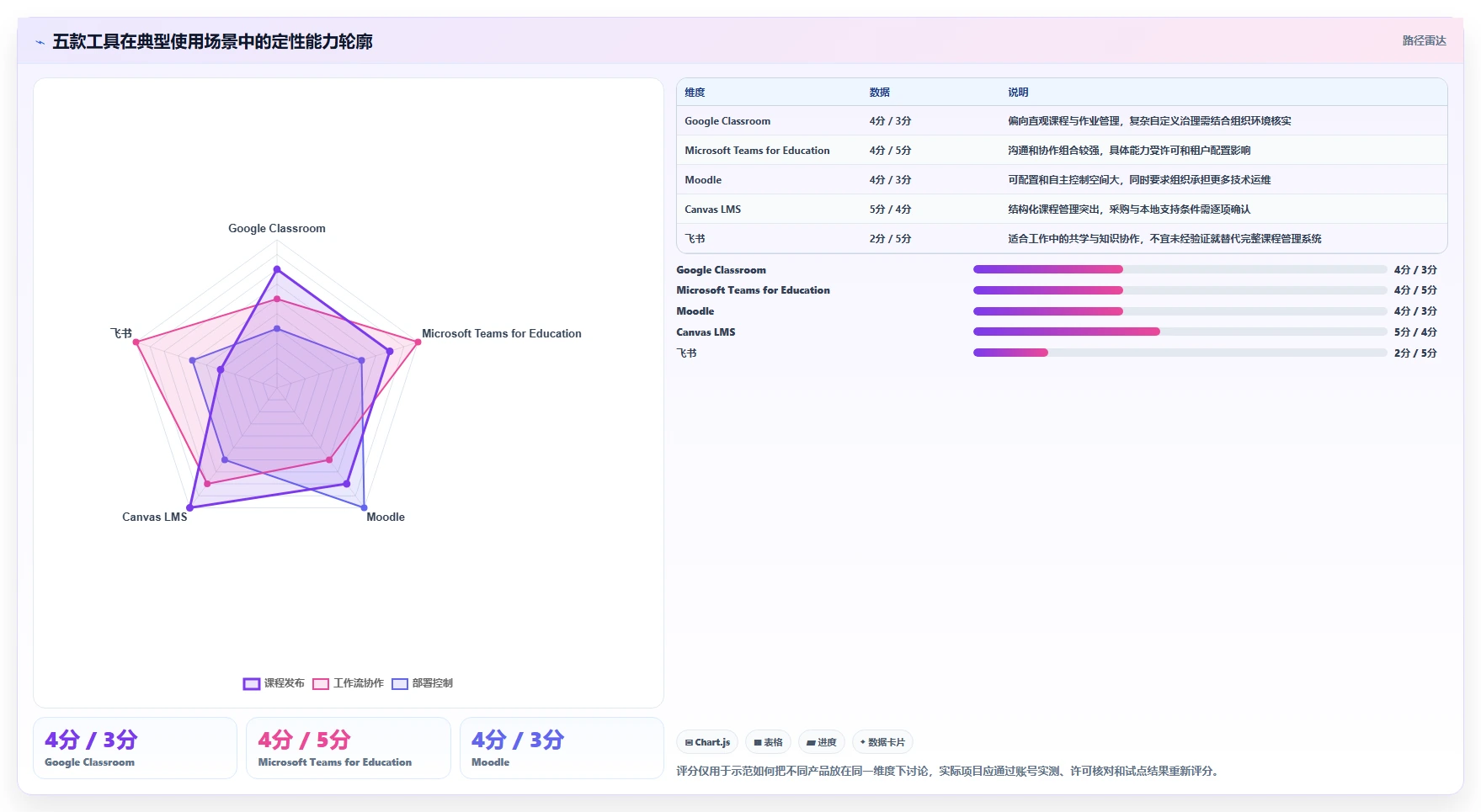Click the Google Classroom score card
Screen dimensions: 1481x812
(x=135, y=748)
